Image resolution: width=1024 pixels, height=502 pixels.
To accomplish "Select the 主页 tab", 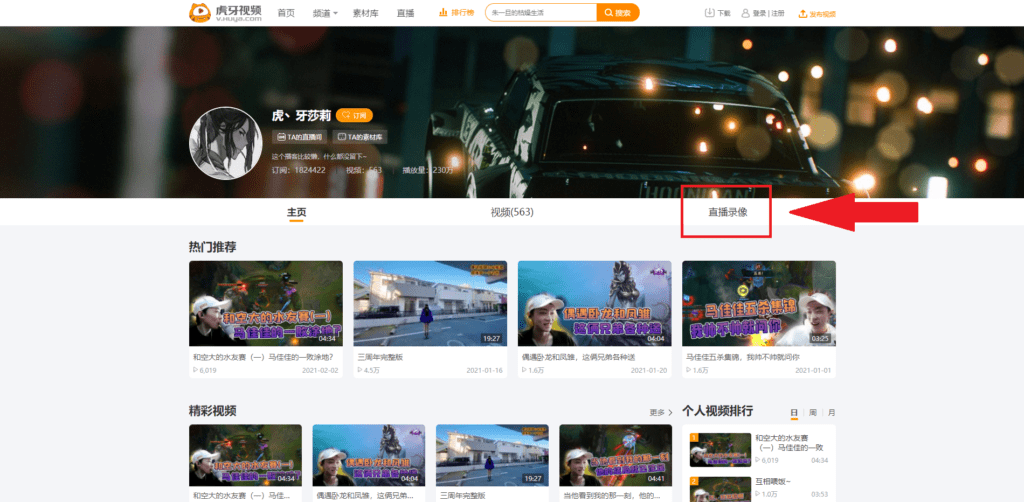I will [x=296, y=213].
